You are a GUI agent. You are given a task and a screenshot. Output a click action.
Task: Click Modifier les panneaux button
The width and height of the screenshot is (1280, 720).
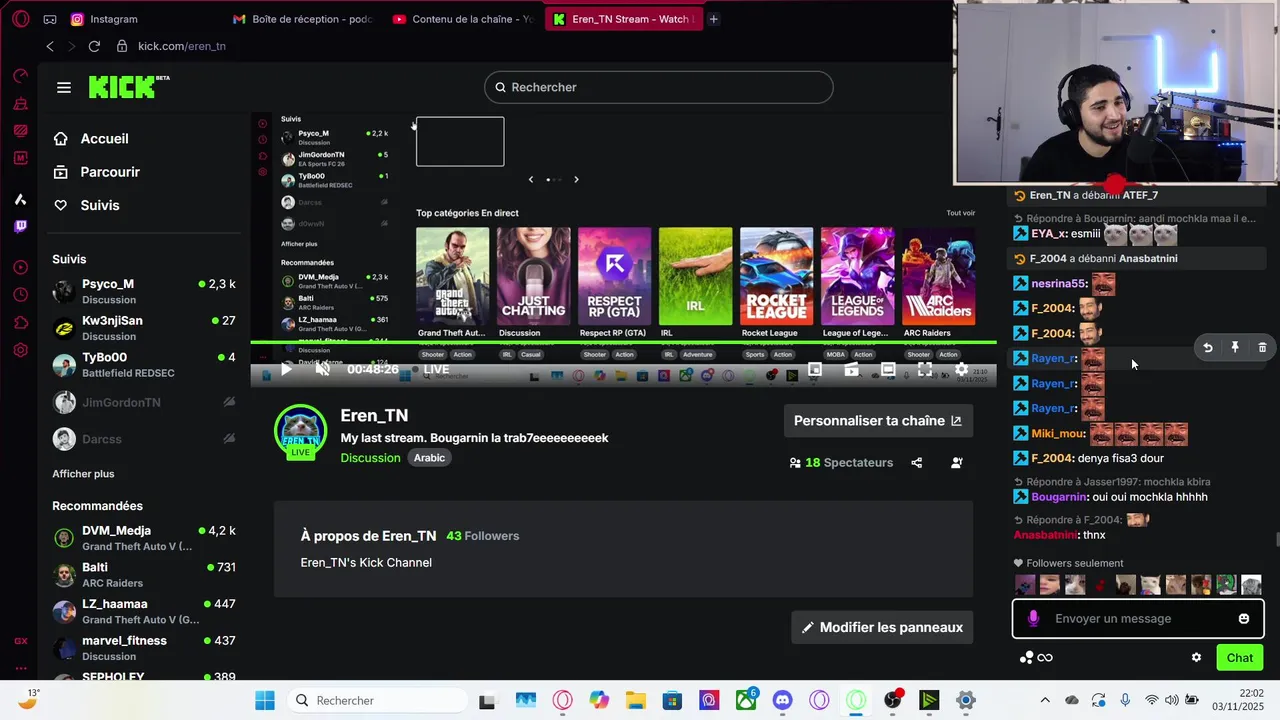click(x=882, y=627)
